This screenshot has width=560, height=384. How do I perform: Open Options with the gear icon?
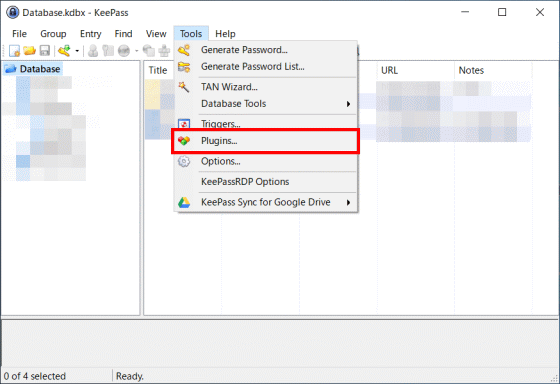point(266,161)
